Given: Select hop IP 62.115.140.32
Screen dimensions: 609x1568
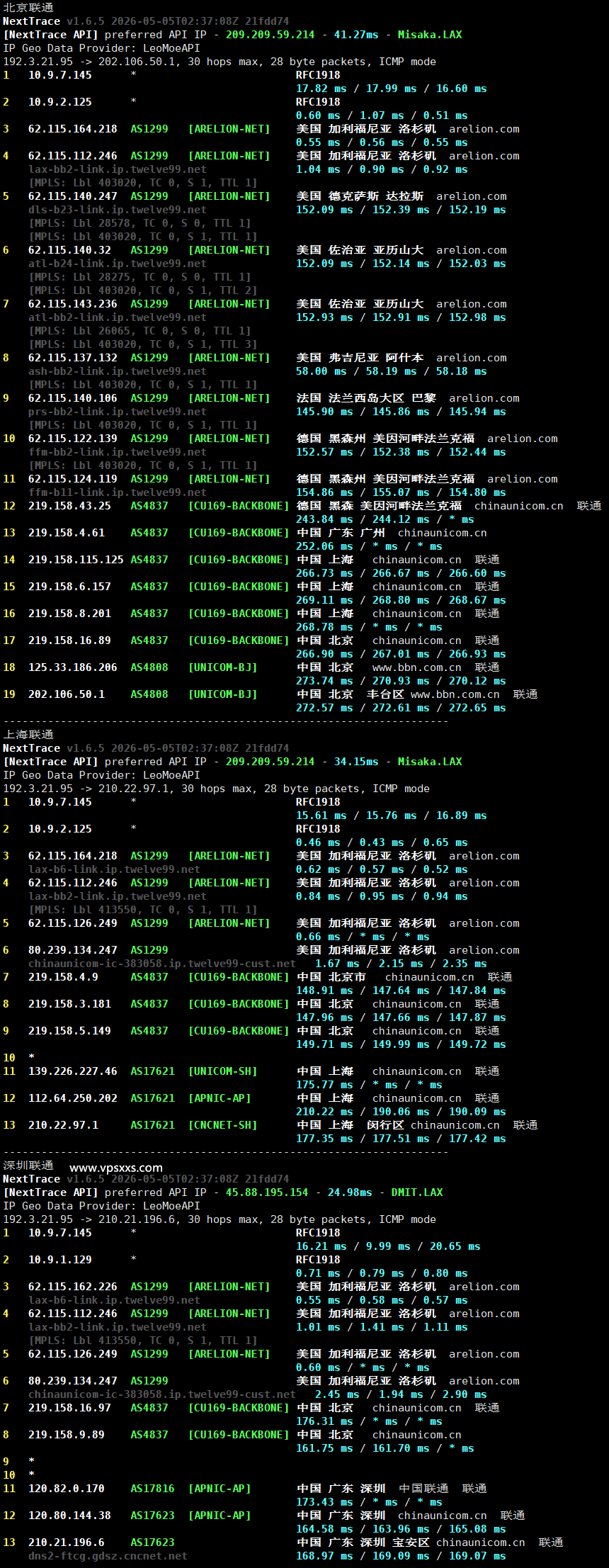Looking at the screenshot, I should point(69,249).
